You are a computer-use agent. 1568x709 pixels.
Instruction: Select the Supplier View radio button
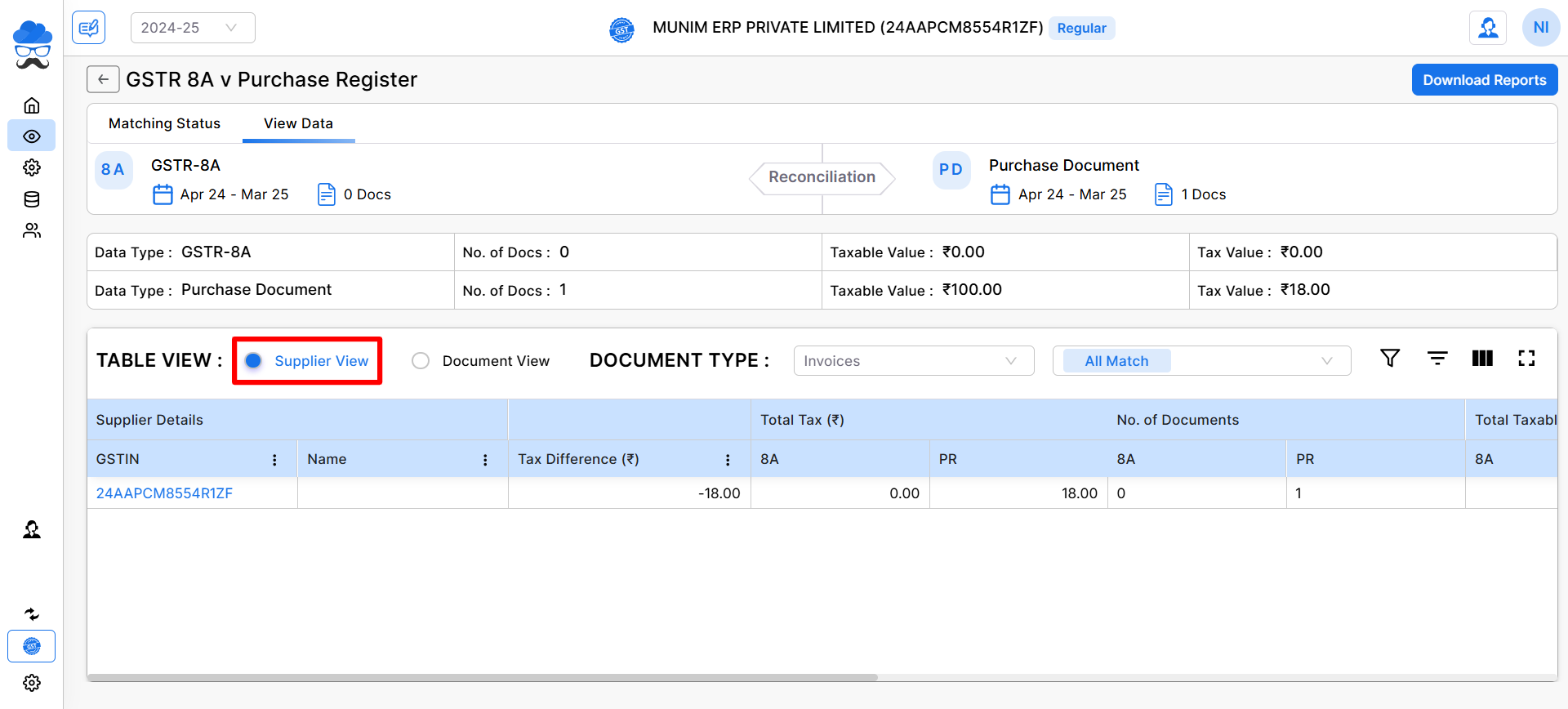coord(254,361)
